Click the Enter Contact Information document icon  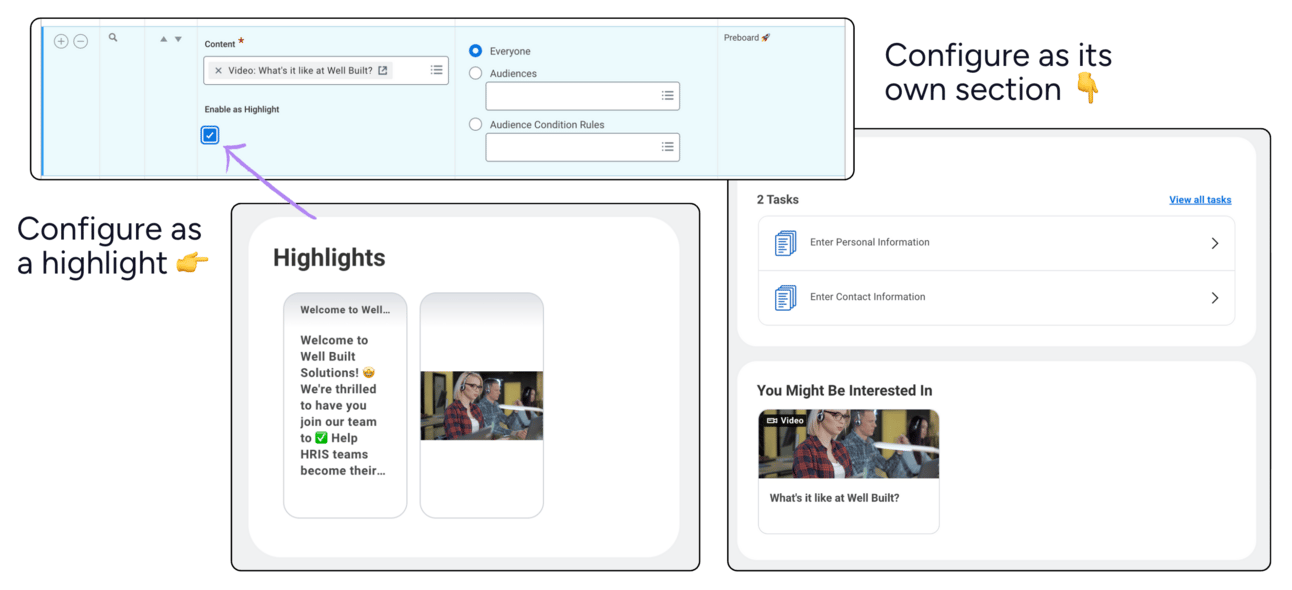[x=786, y=298]
